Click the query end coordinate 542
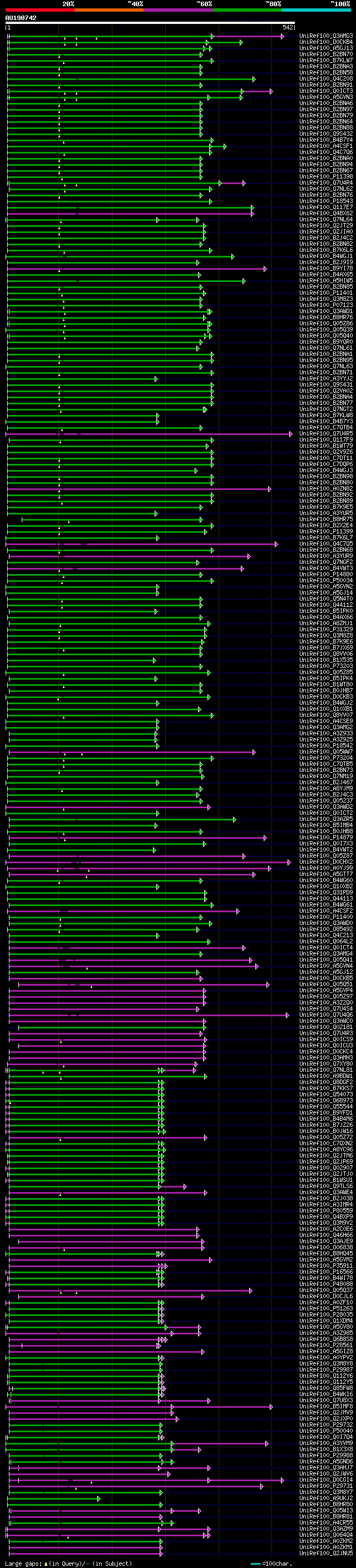The height and width of the screenshot is (1568, 356). (288, 27)
